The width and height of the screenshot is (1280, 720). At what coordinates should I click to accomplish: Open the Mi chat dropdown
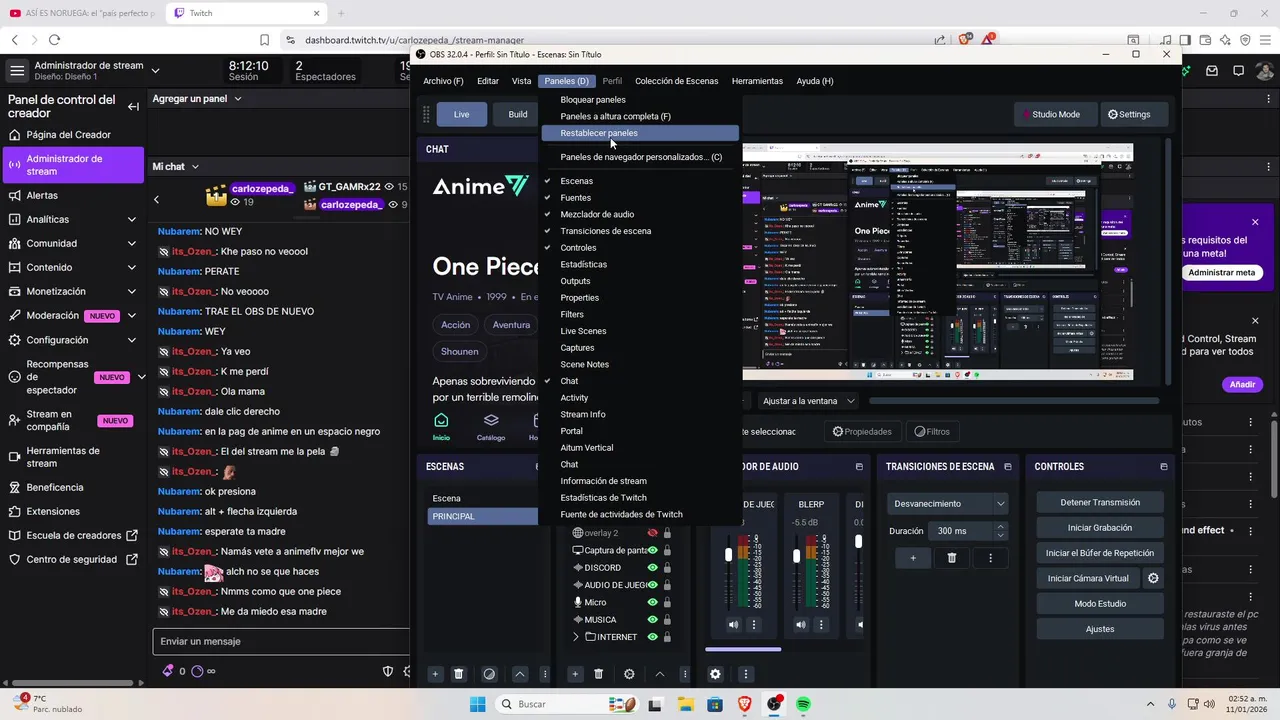(175, 166)
